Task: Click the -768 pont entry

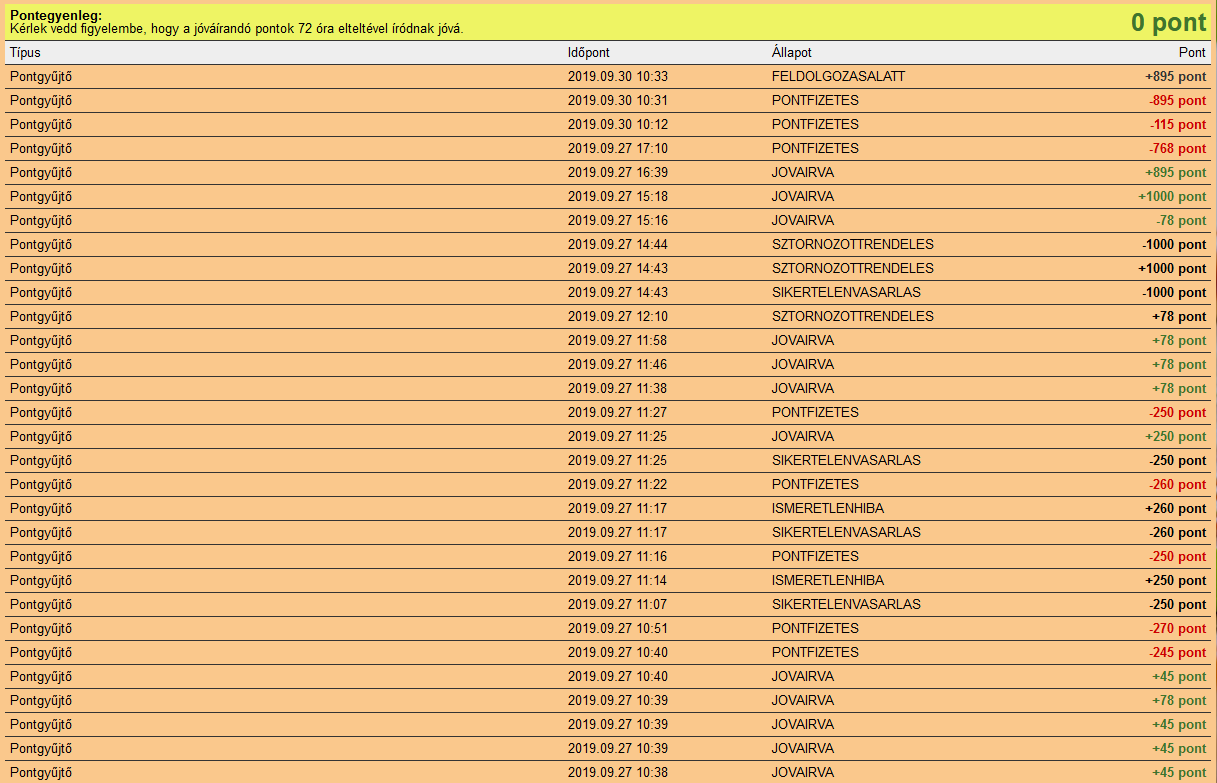Action: [1177, 148]
